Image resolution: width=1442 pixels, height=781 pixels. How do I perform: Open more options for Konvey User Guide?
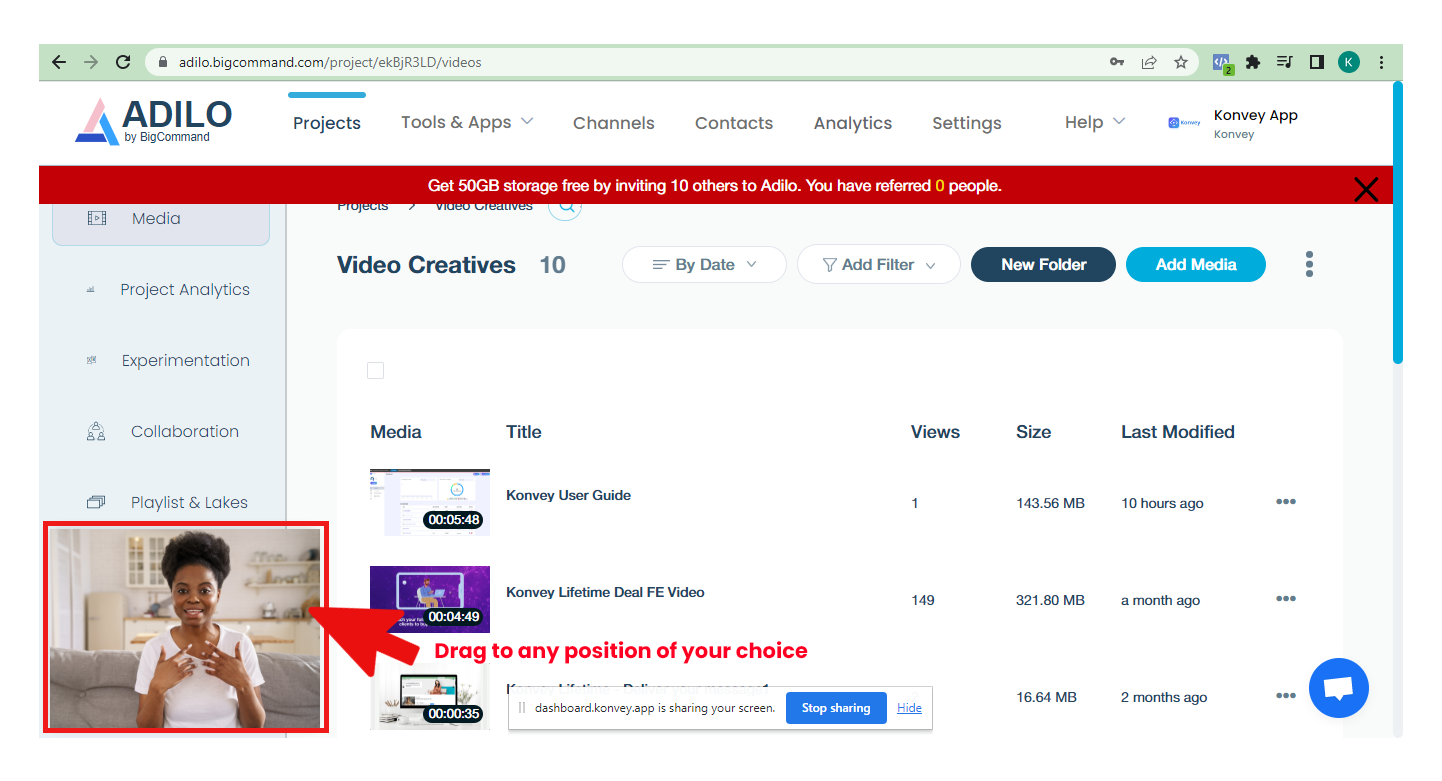point(1286,502)
